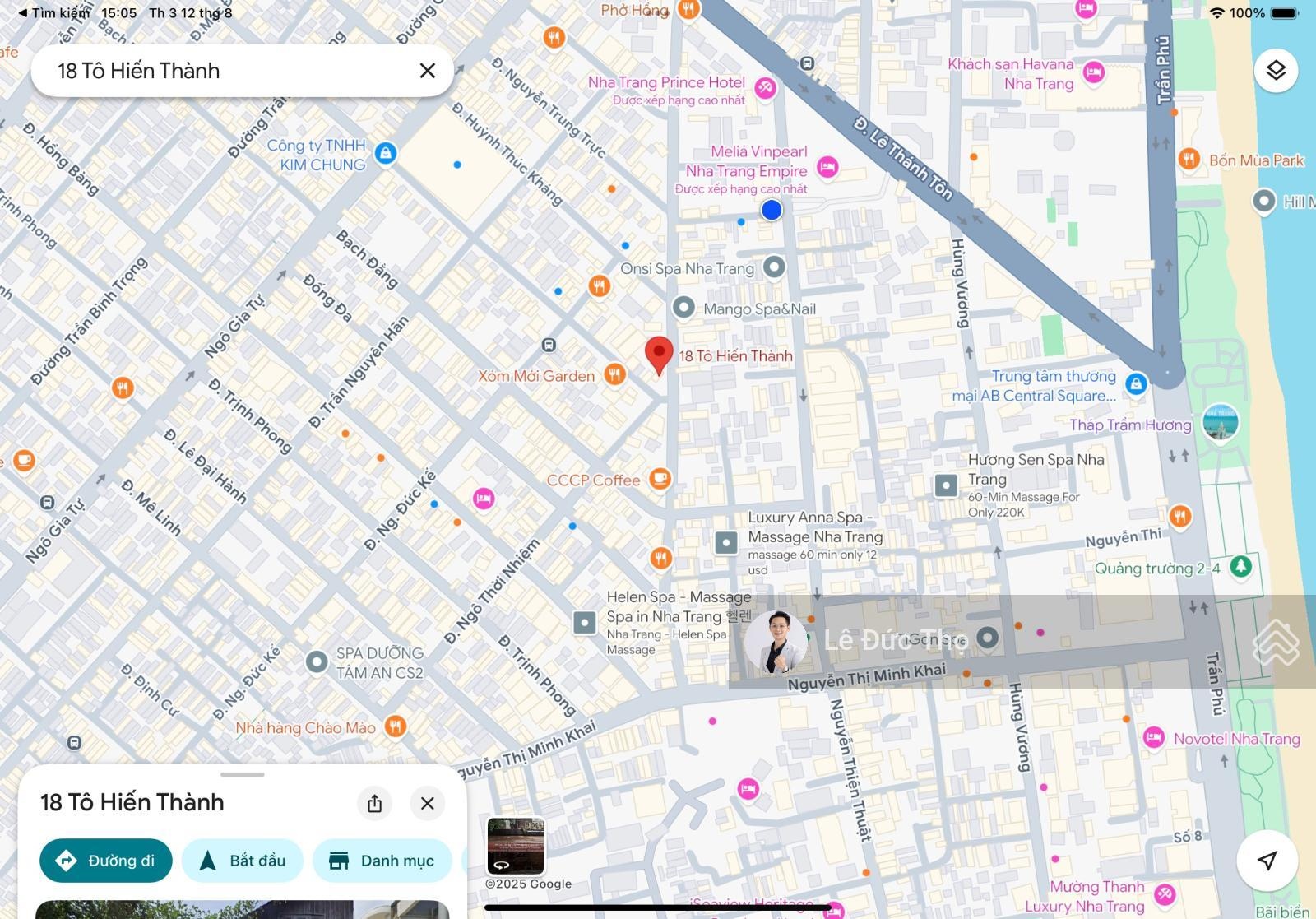Screen dimensions: 1316x919
Task: Tap the 18 Tô Hiến Thành card title
Action: (132, 803)
